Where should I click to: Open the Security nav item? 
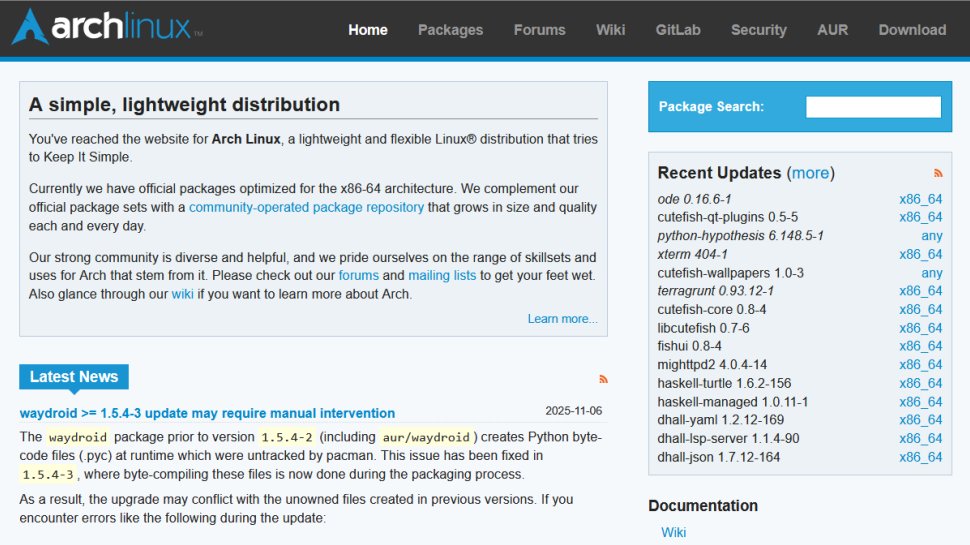tap(758, 30)
